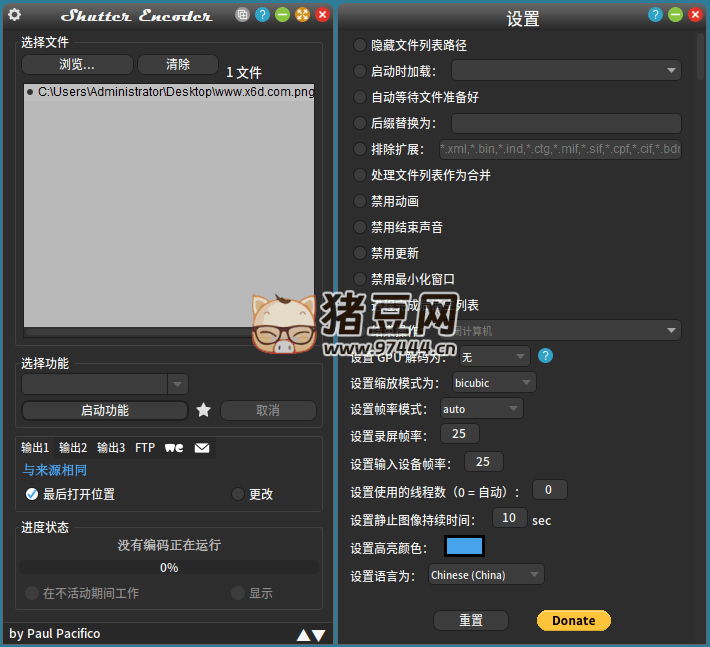Viewport: 710px width, 647px height.
Task: Switch to the 输出2 tab
Action: coord(73,448)
